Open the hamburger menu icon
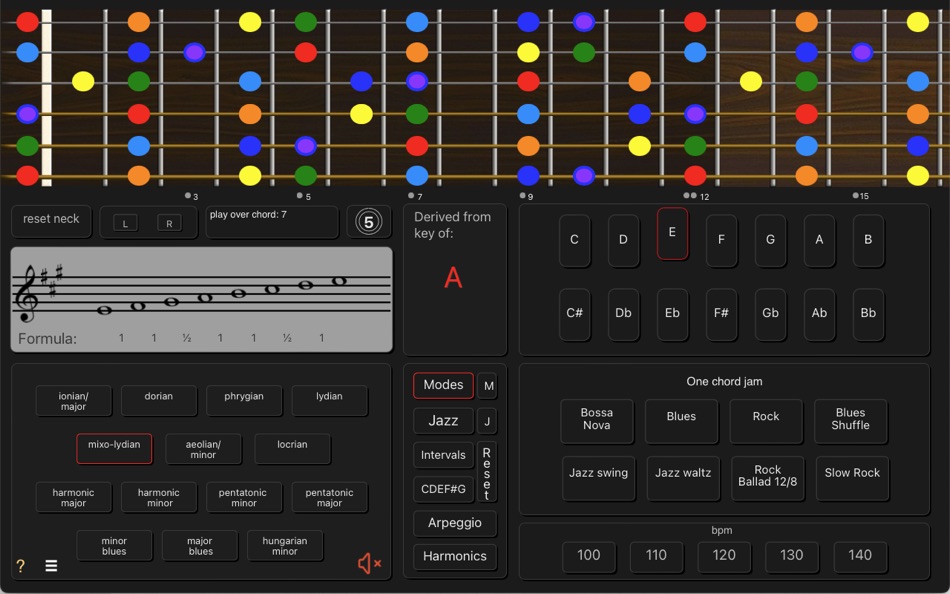 pyautogui.click(x=51, y=565)
